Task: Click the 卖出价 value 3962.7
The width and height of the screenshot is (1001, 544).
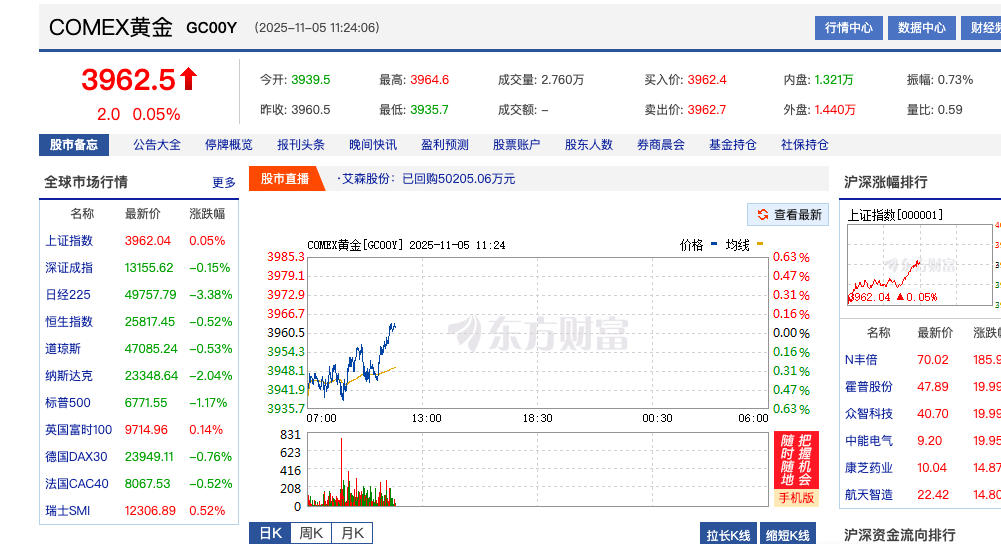Action: click(707, 110)
